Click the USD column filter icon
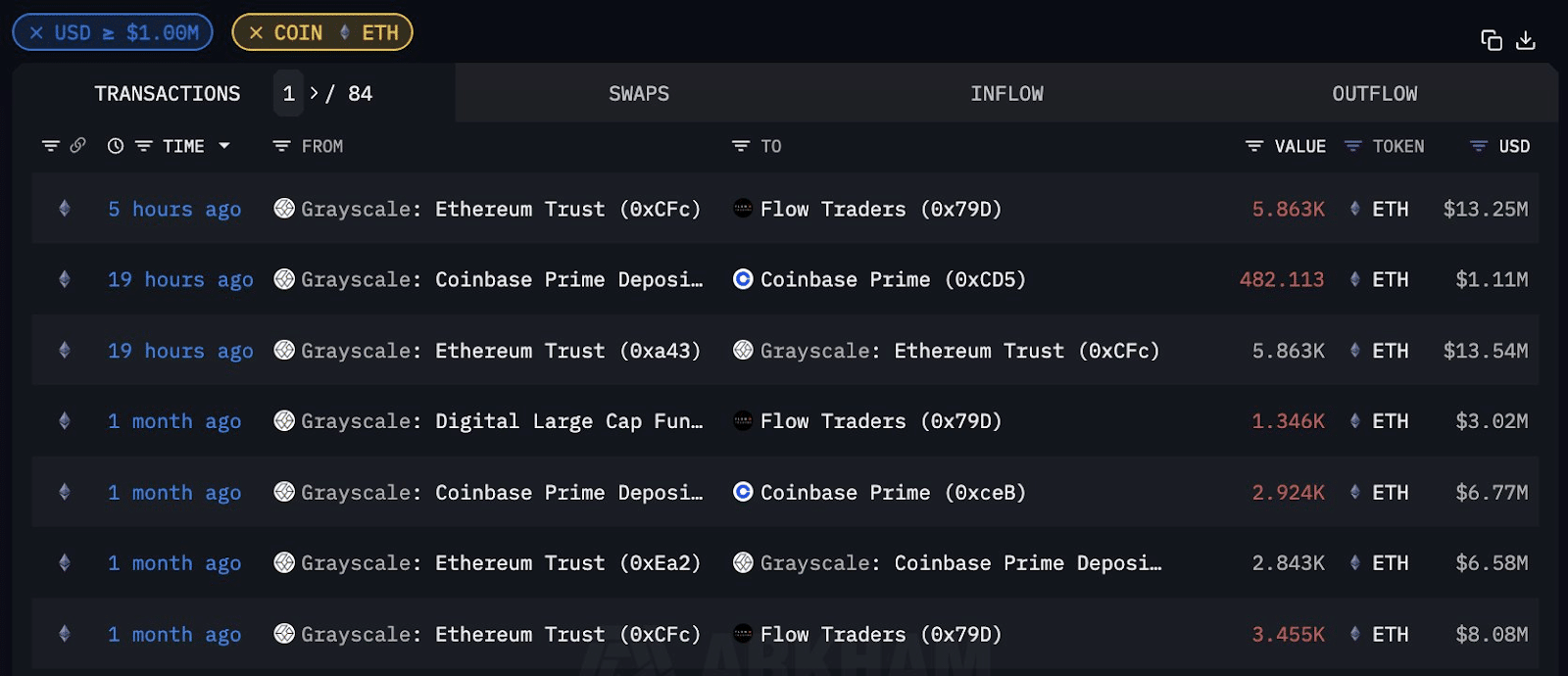The height and width of the screenshot is (676, 1568). [1479, 146]
